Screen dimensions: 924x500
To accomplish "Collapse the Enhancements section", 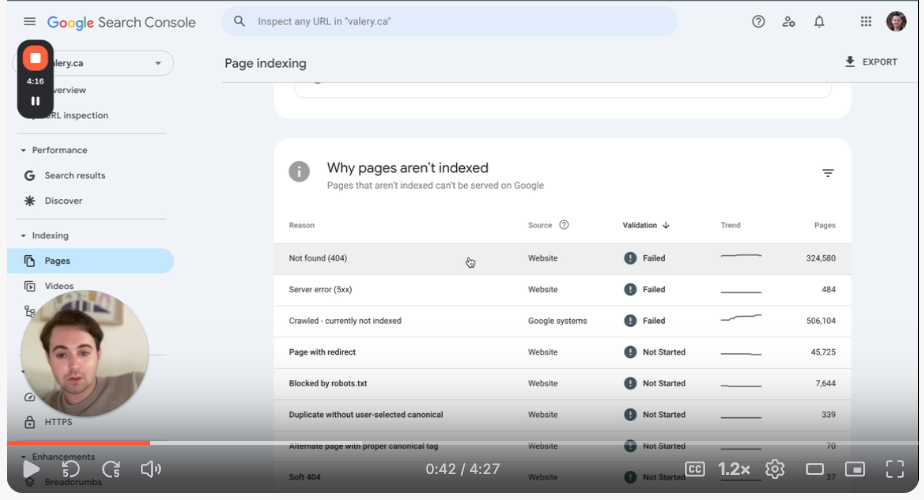I will [x=24, y=457].
